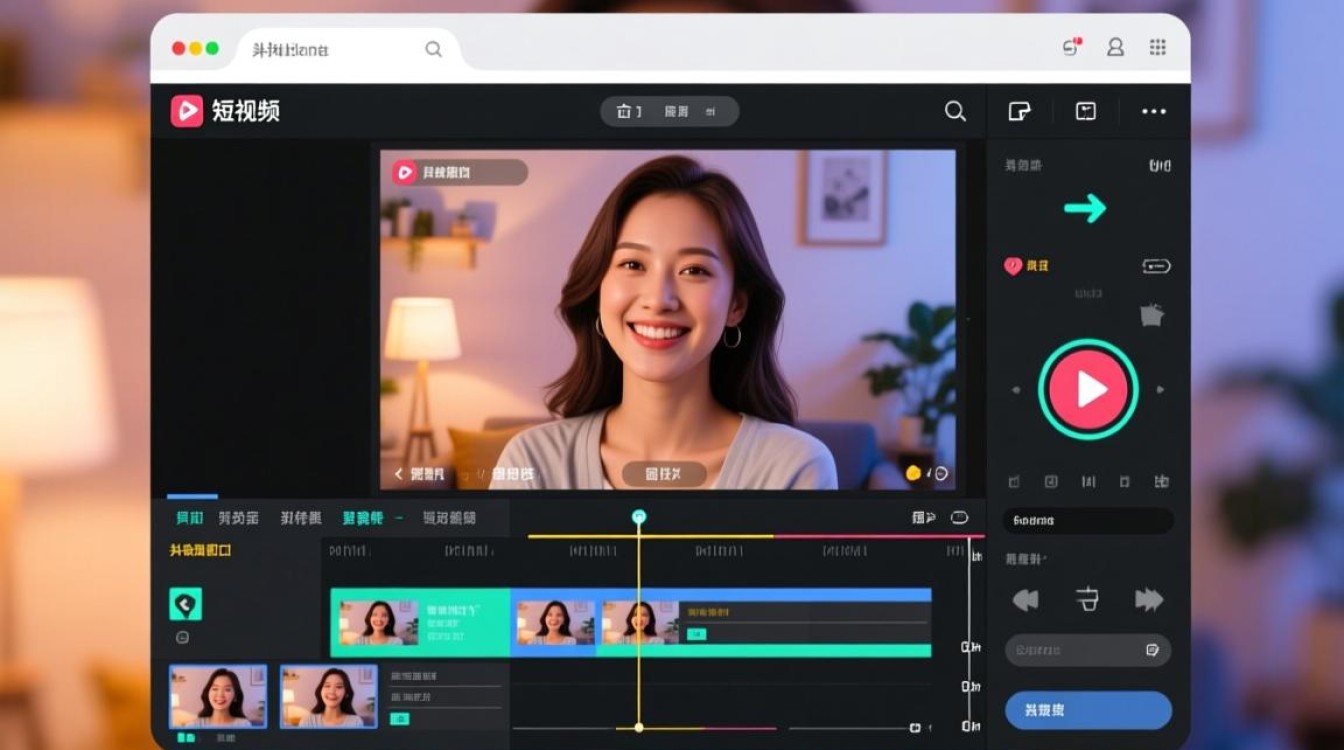Image resolution: width=1344 pixels, height=750 pixels.
Task: Switch to the fifth timeline tab
Action: pos(449,518)
